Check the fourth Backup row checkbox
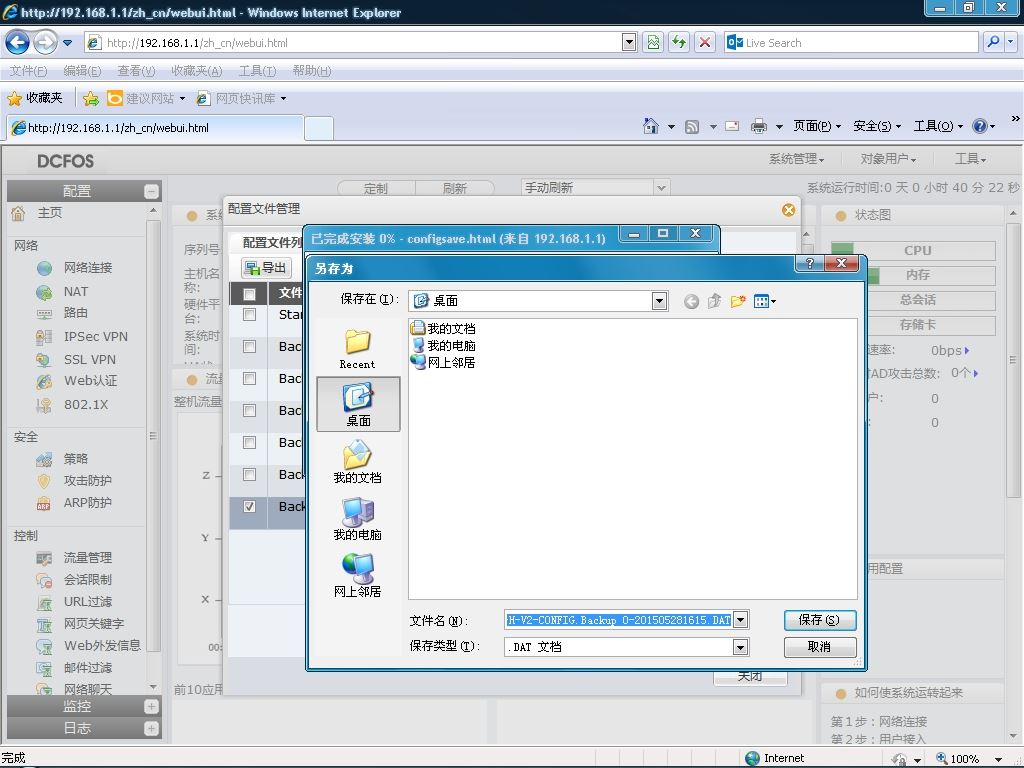This screenshot has height=768, width=1024. [249, 442]
